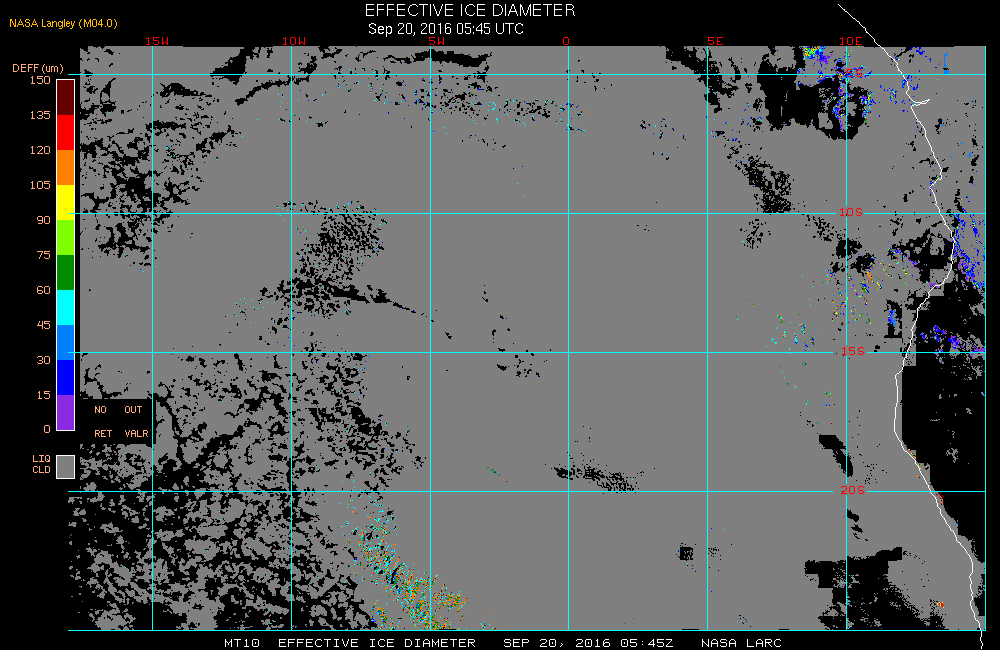Click the 10S latitude label
This screenshot has width=1000, height=650.
point(851,212)
